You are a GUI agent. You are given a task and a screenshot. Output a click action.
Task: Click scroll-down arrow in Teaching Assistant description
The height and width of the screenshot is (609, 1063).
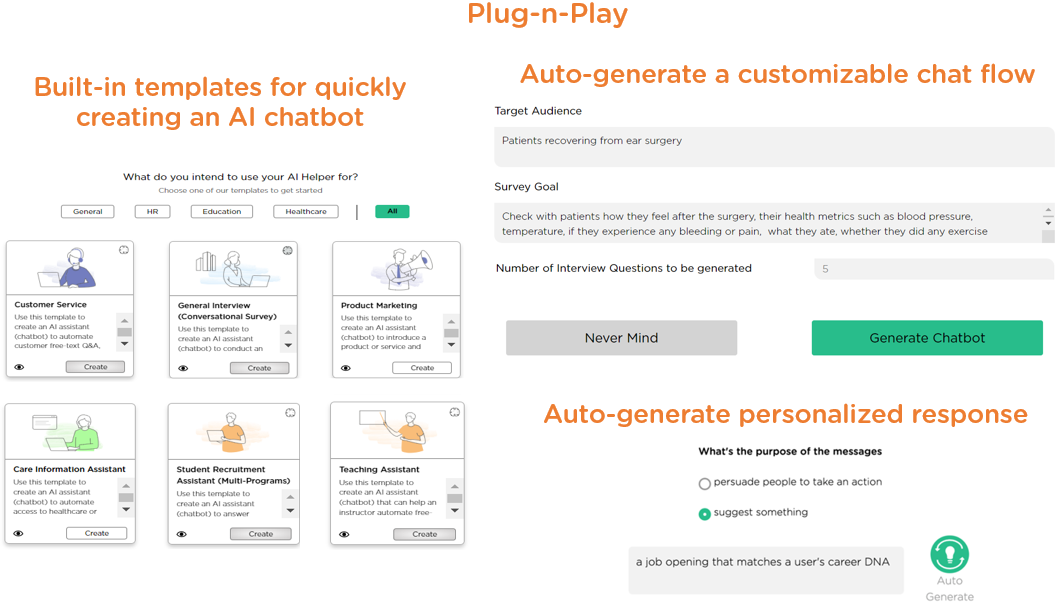pos(455,511)
